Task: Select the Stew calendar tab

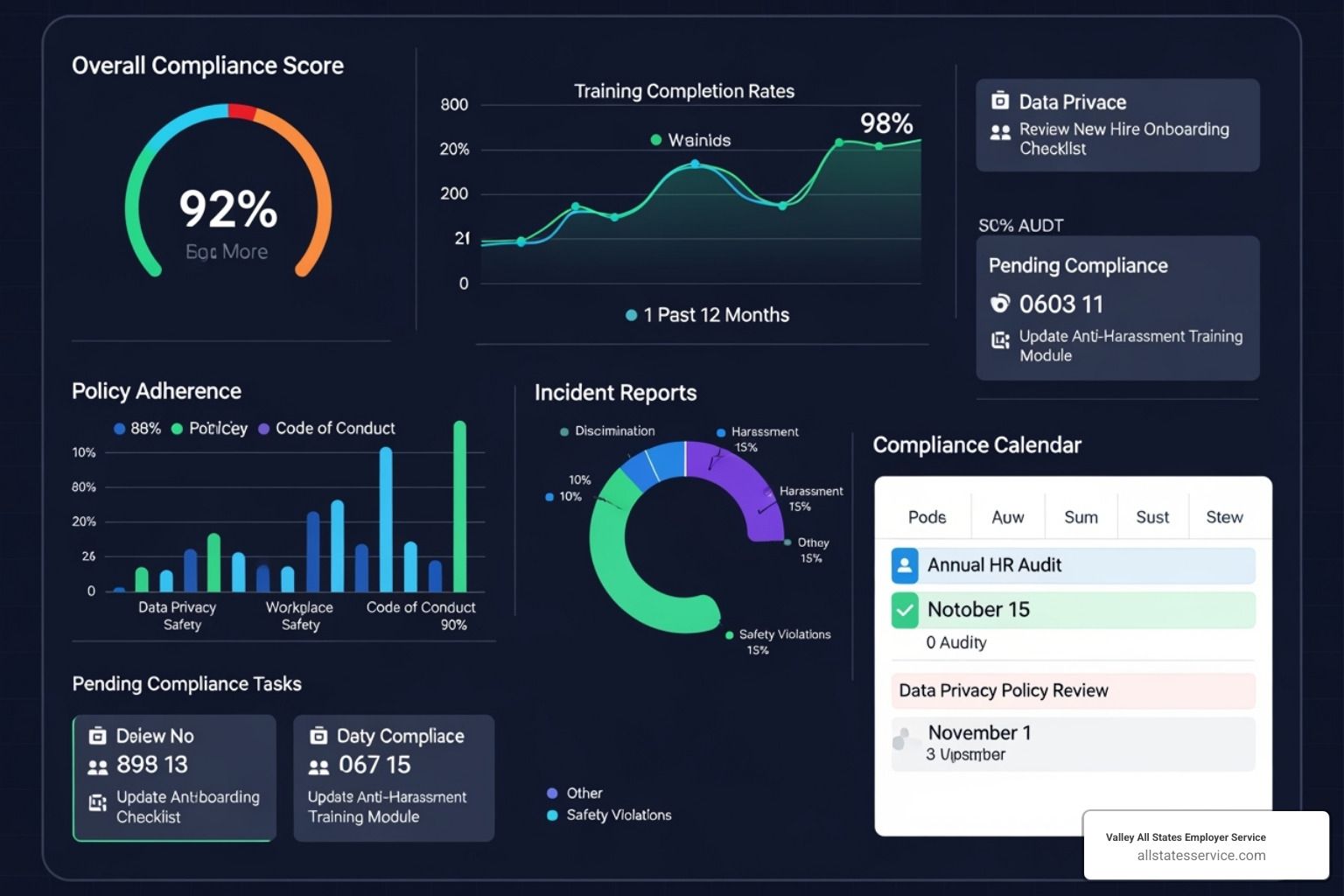Action: pos(1224,517)
